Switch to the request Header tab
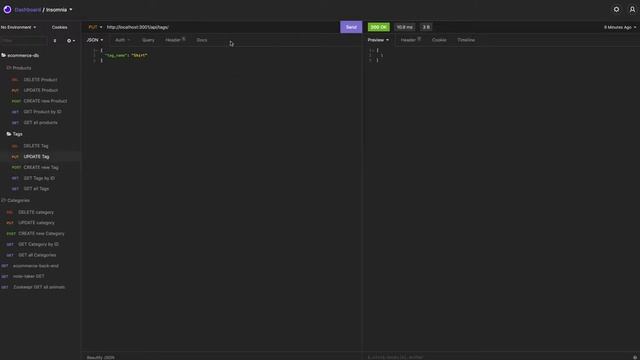Image resolution: width=640 pixels, height=360 pixels. [175, 40]
